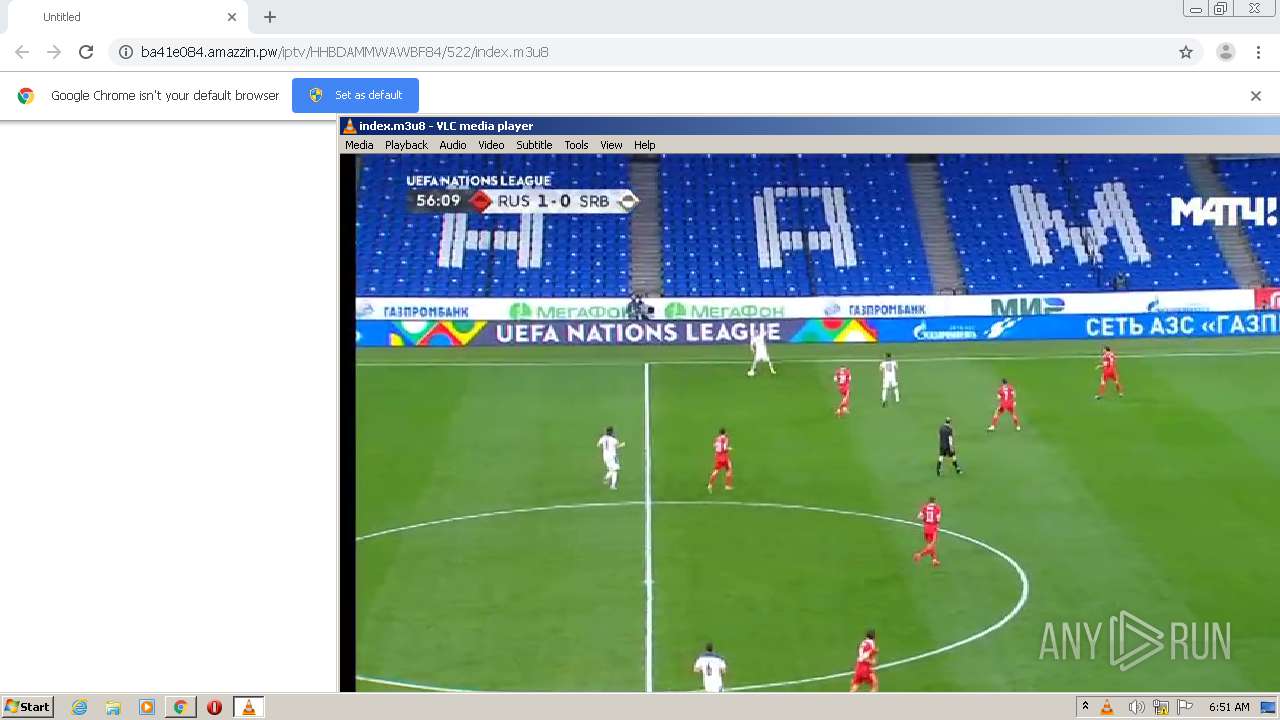Open the VLC Audio menu
The image size is (1280, 720).
point(453,145)
